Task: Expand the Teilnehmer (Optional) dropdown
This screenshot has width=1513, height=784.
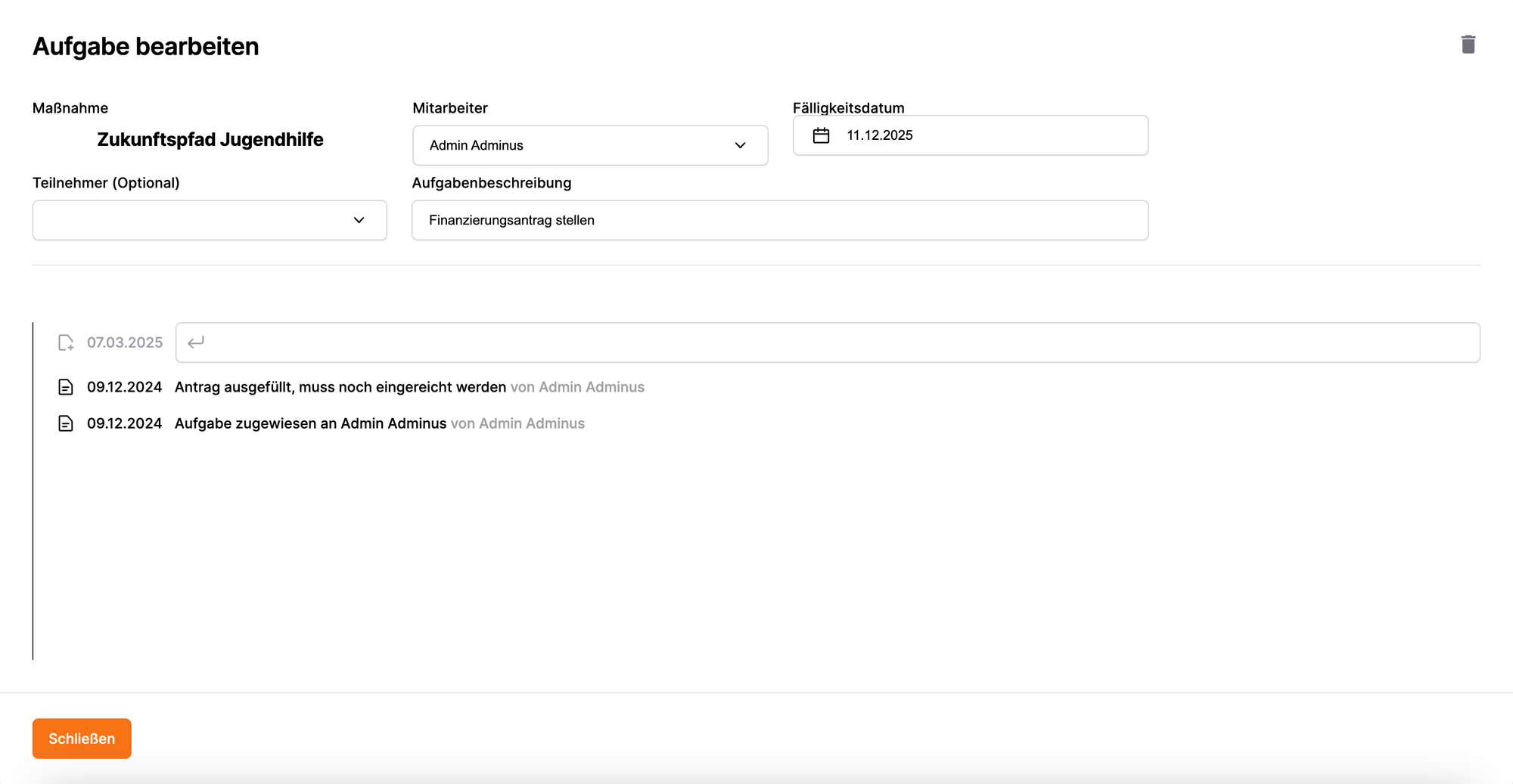Action: (x=210, y=220)
